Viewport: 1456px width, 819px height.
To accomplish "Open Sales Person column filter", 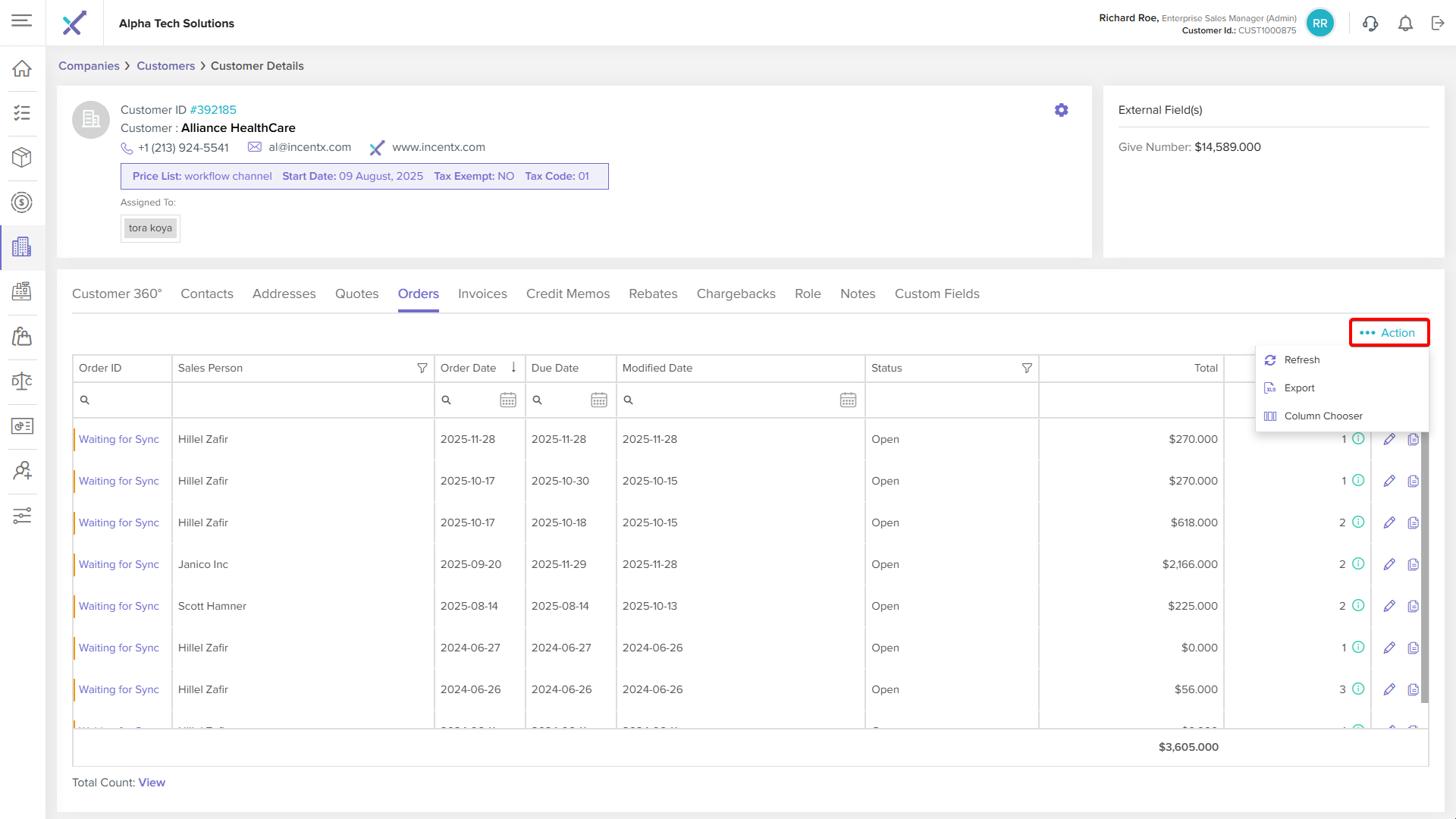I will point(422,368).
